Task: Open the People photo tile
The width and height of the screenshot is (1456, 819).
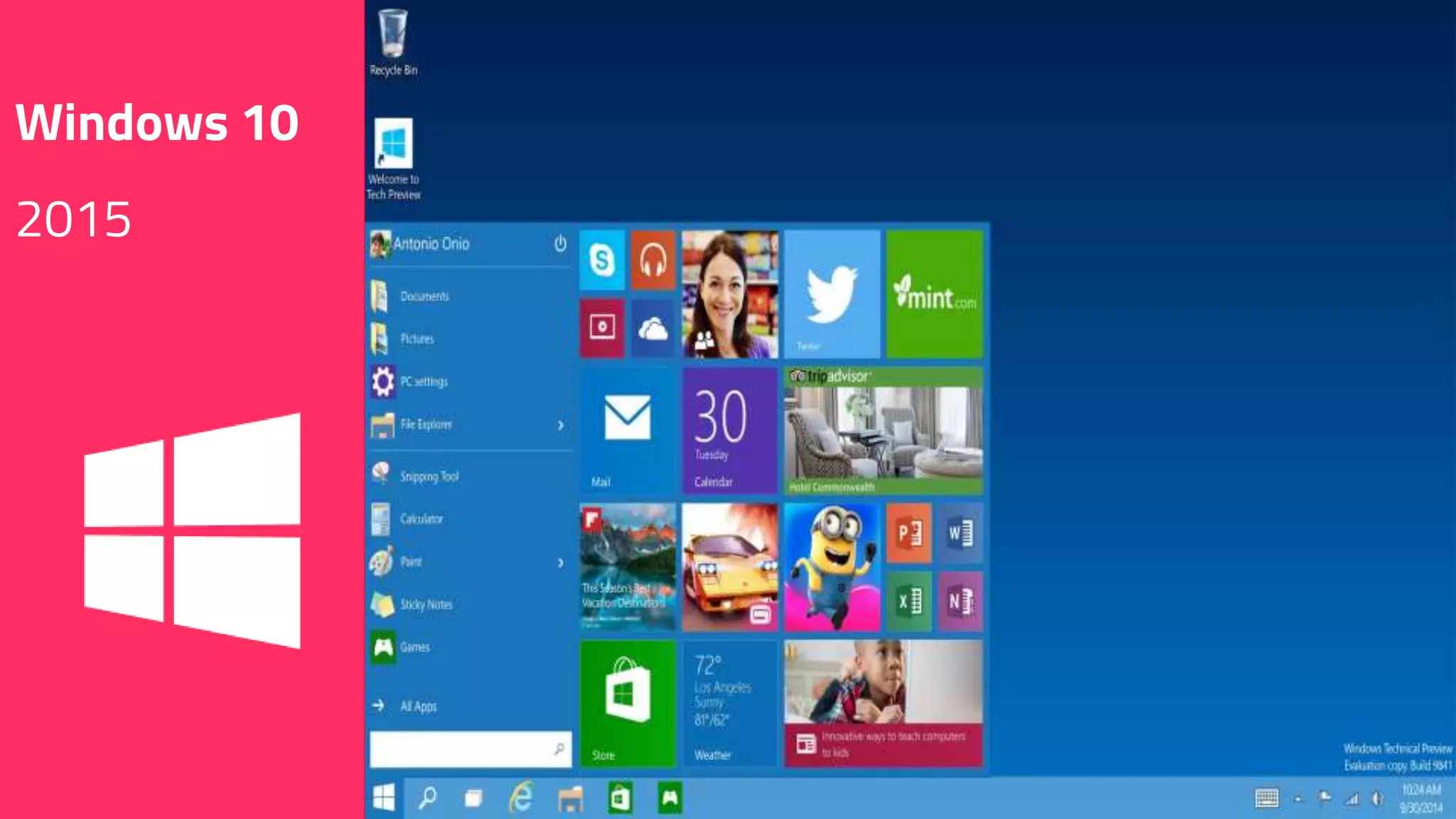Action: tap(730, 294)
